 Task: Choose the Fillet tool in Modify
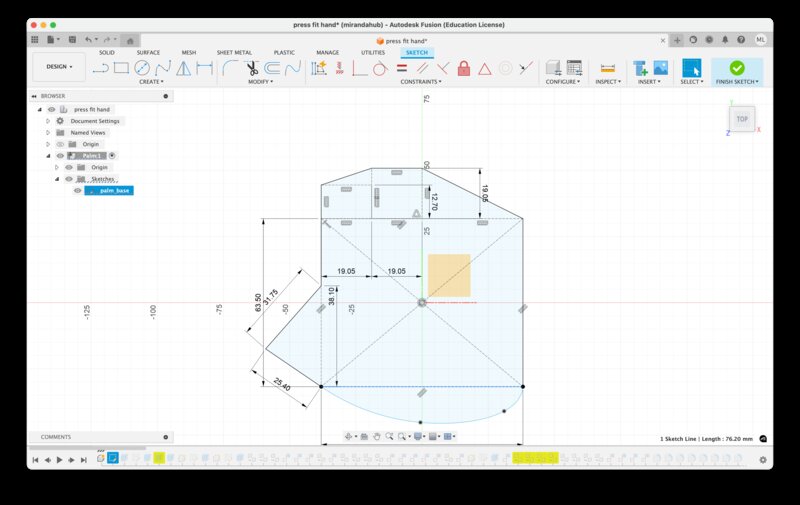click(230, 68)
